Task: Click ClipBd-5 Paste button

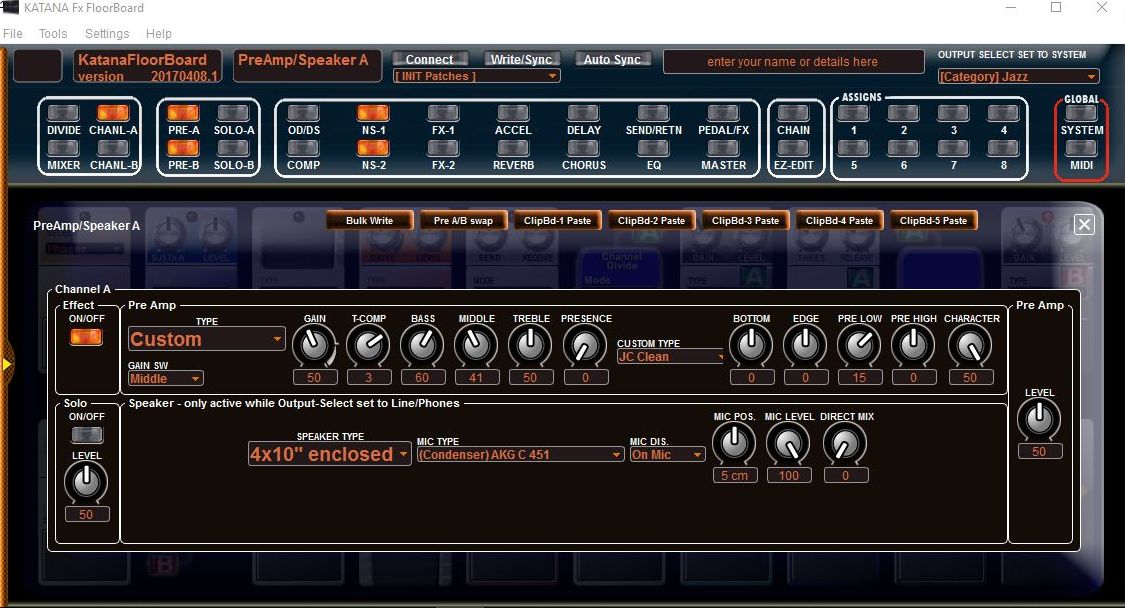Action: [x=933, y=220]
